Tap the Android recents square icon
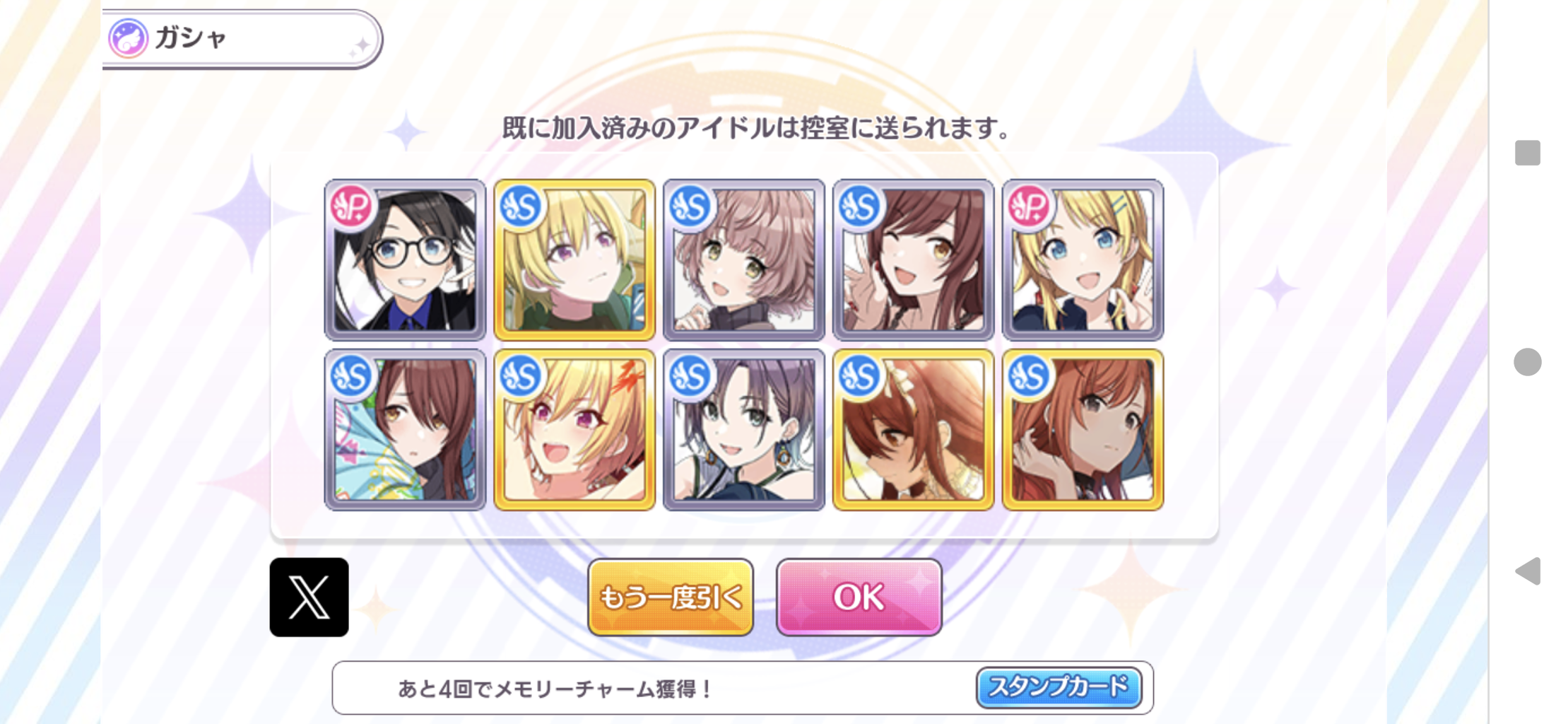 [x=1528, y=153]
